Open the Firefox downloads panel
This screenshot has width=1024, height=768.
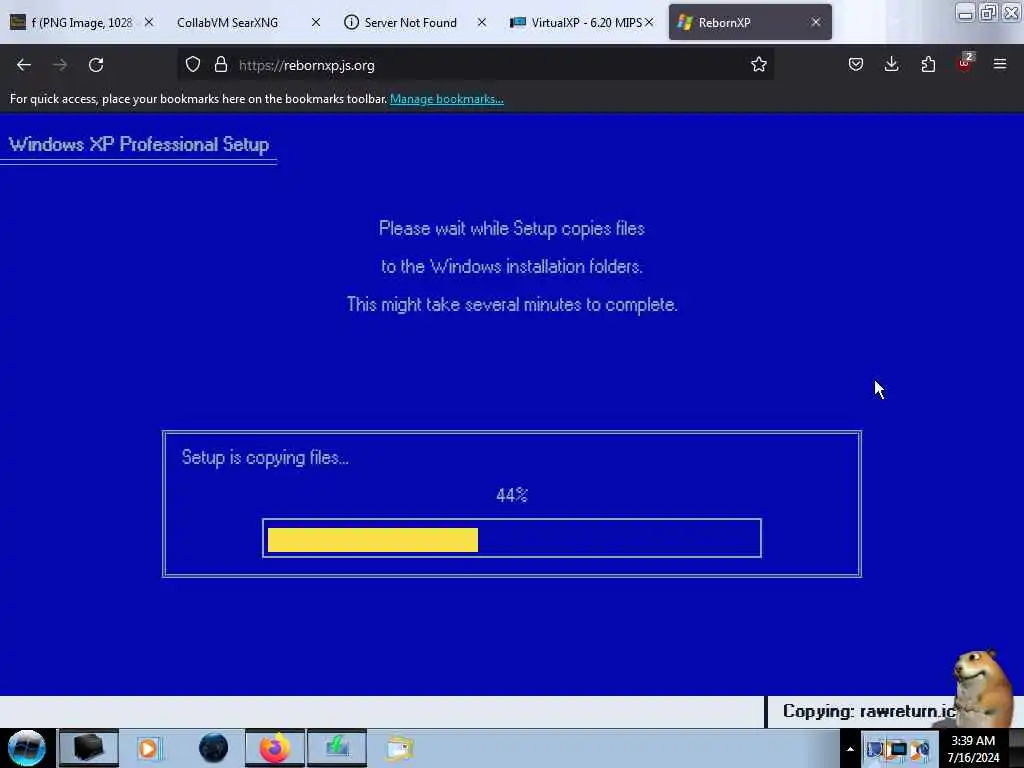coord(891,65)
